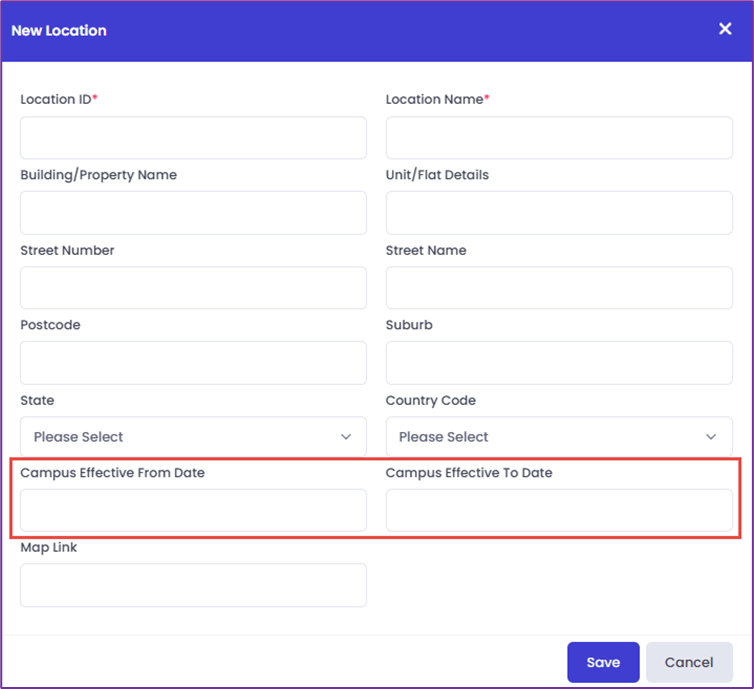Click the Country Code dropdown chevron arrow
This screenshot has width=754, height=689.
point(711,437)
